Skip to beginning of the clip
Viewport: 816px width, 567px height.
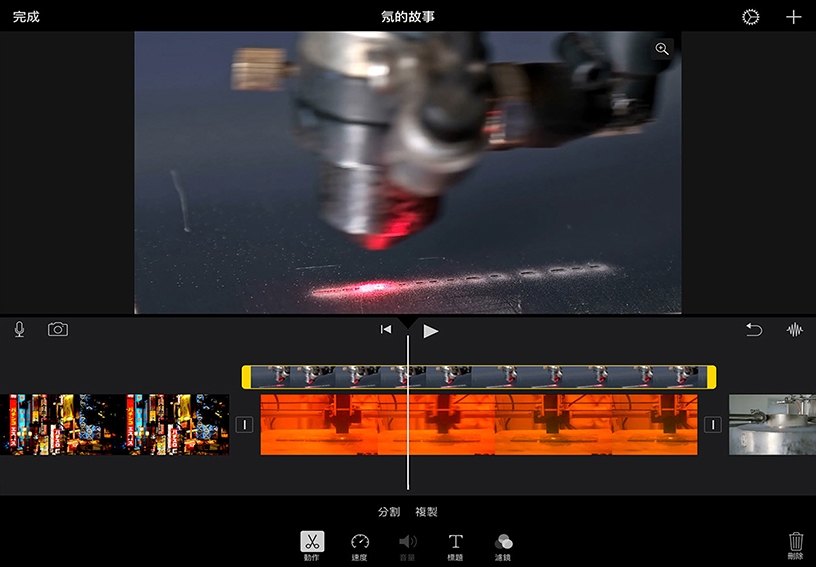[x=385, y=330]
